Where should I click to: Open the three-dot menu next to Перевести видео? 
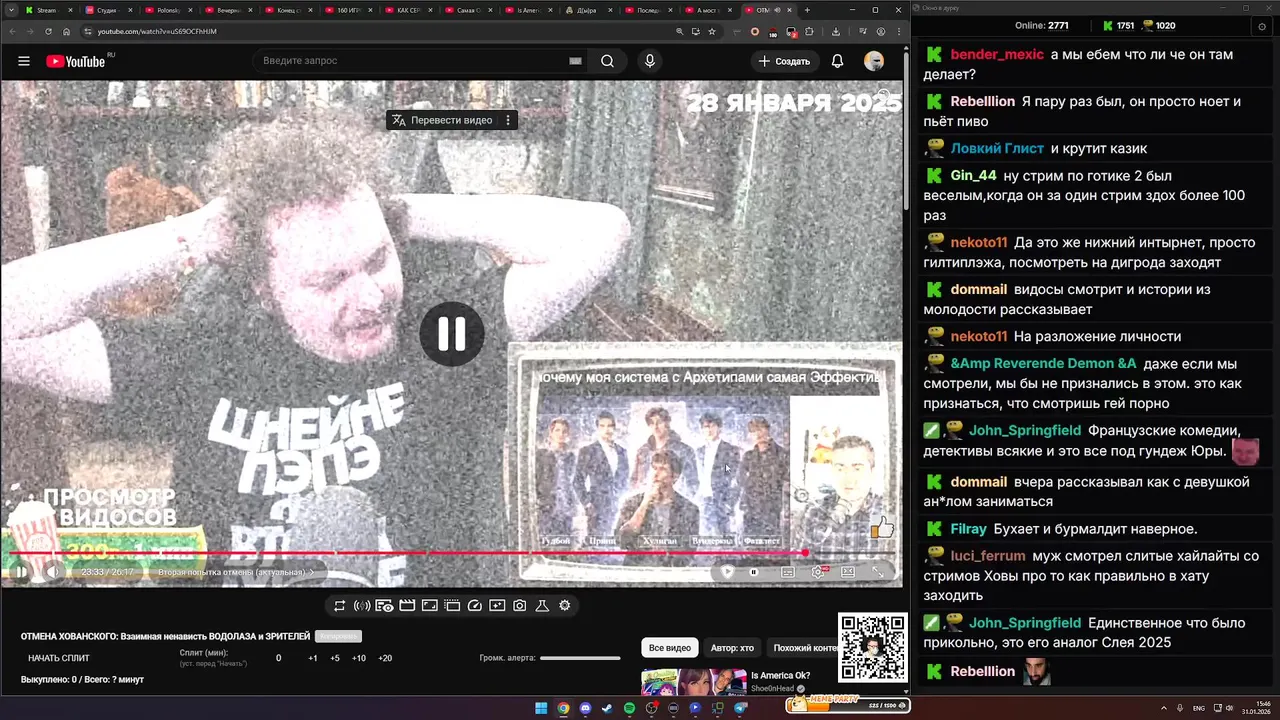508,120
